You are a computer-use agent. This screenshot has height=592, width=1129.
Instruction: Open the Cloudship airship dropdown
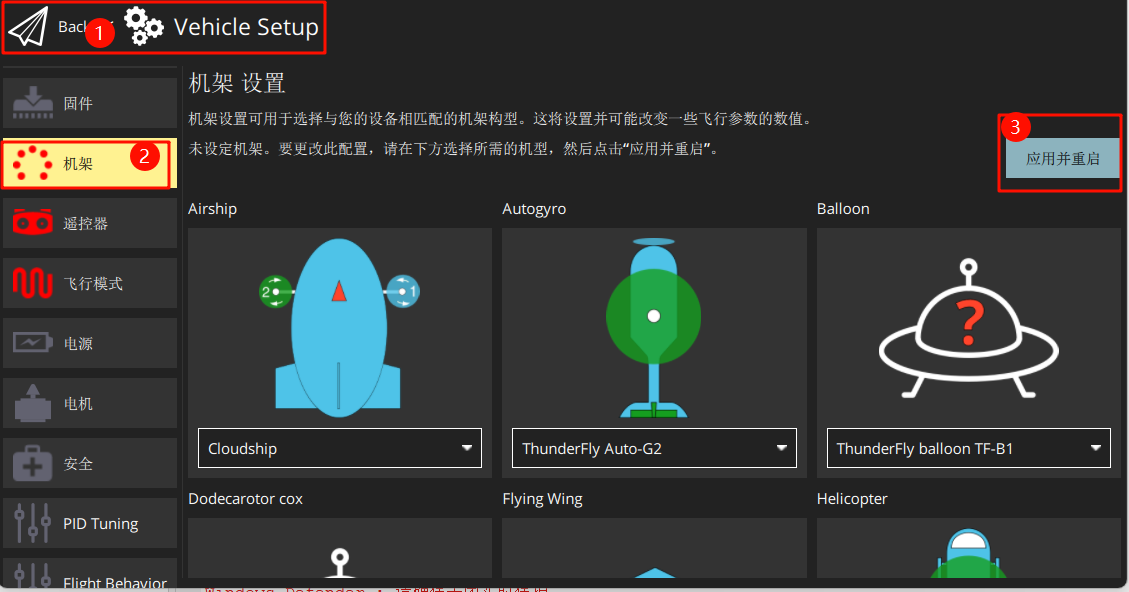coord(340,448)
